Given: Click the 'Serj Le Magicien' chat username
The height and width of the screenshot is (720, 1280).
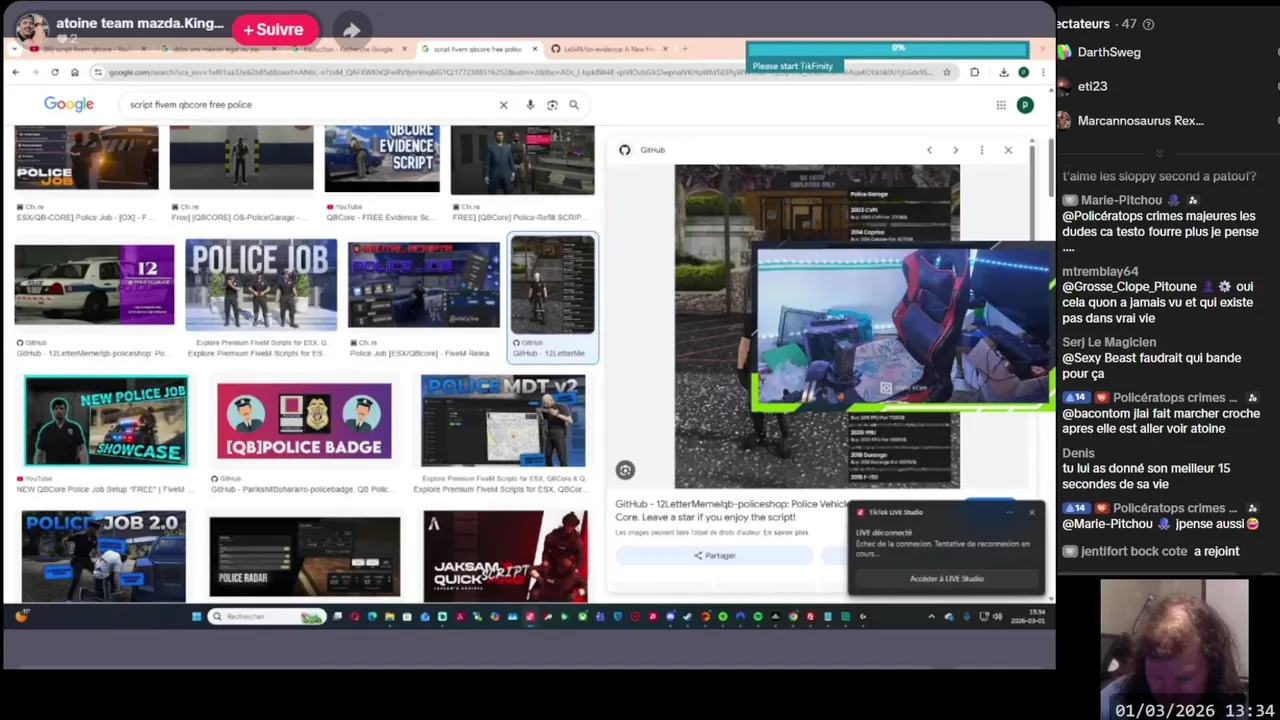Looking at the screenshot, I should point(1109,342).
